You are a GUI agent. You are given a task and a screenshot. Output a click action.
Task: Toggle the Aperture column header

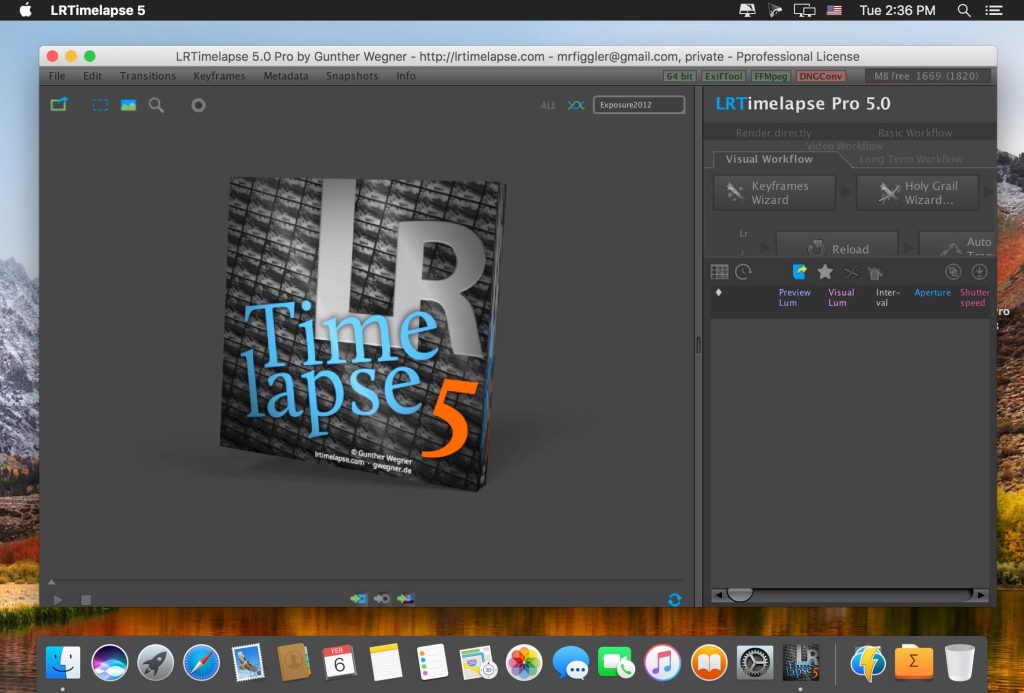click(932, 292)
